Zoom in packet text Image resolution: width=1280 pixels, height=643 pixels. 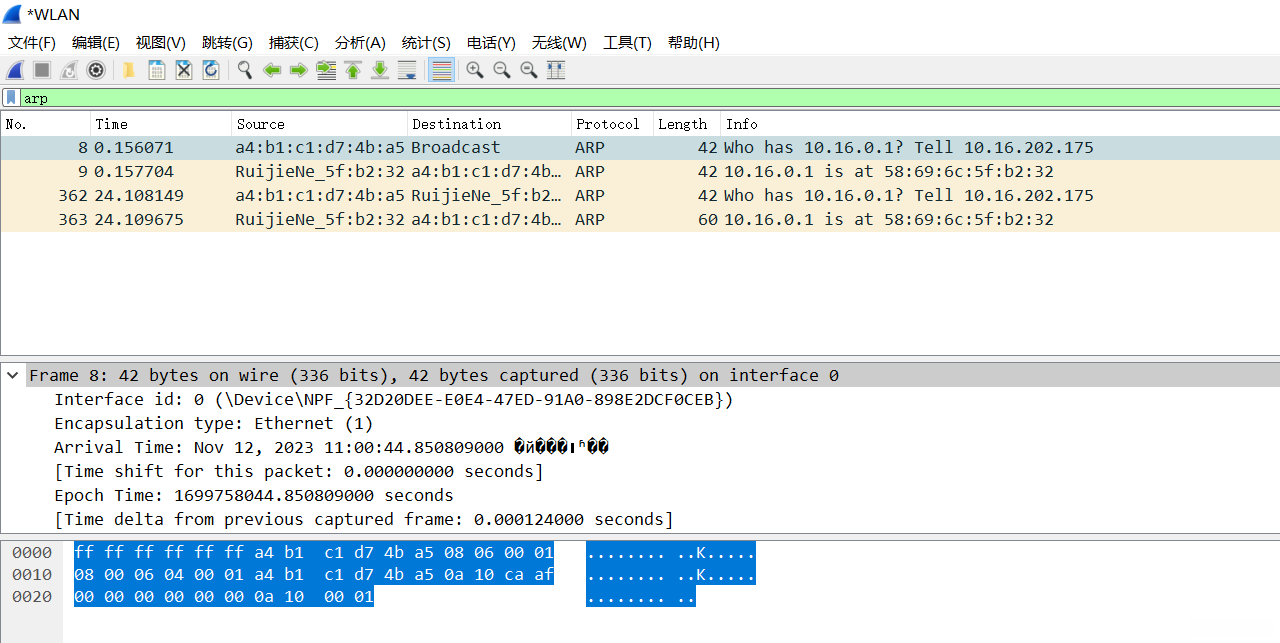(475, 70)
